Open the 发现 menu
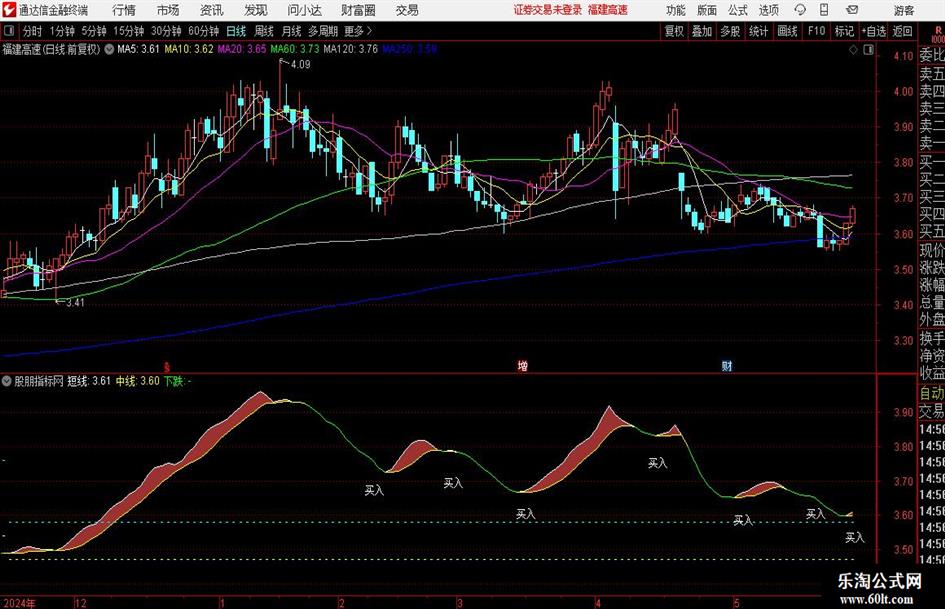 (x=256, y=10)
